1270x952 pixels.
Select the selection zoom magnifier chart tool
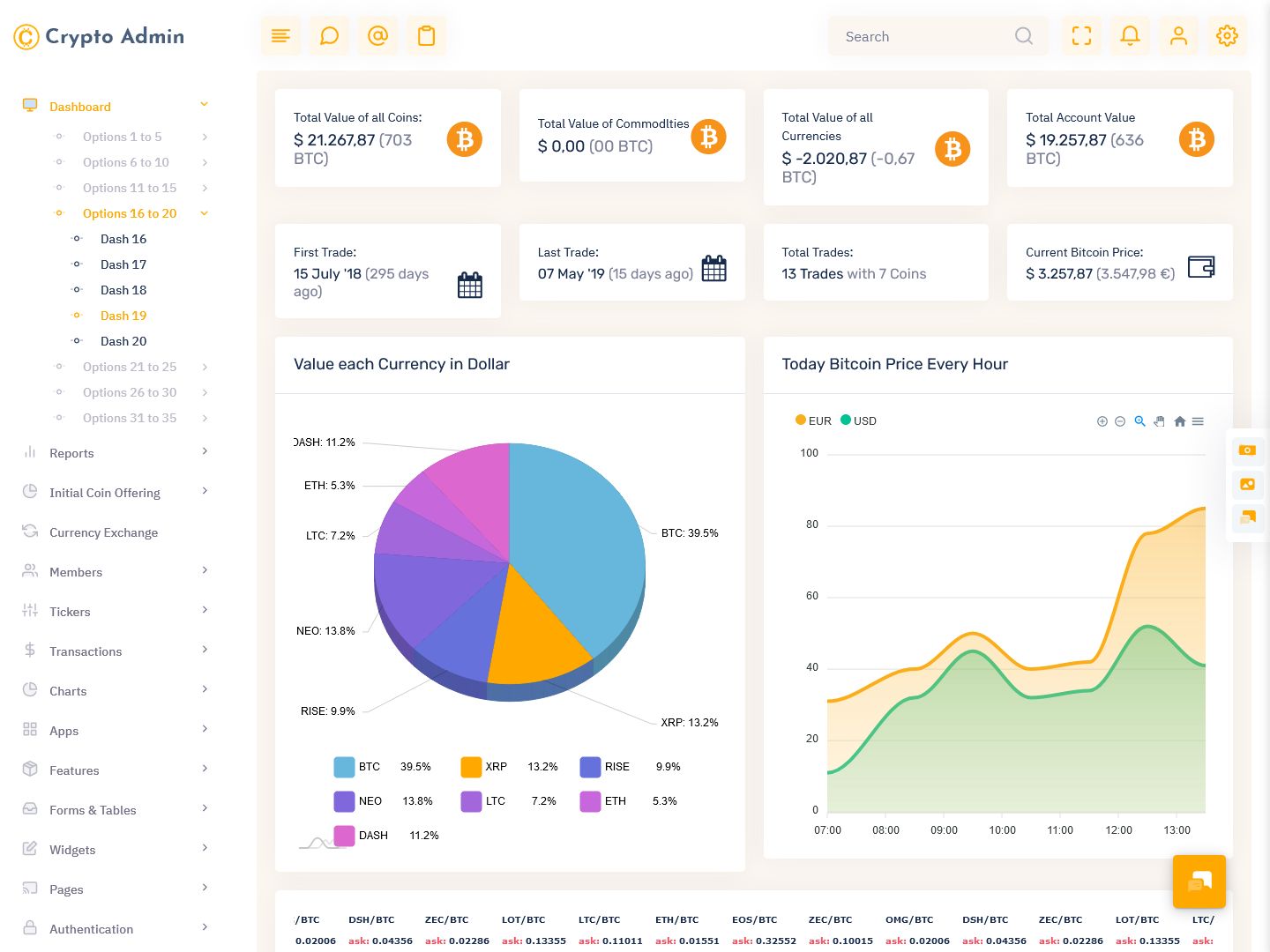[1139, 421]
